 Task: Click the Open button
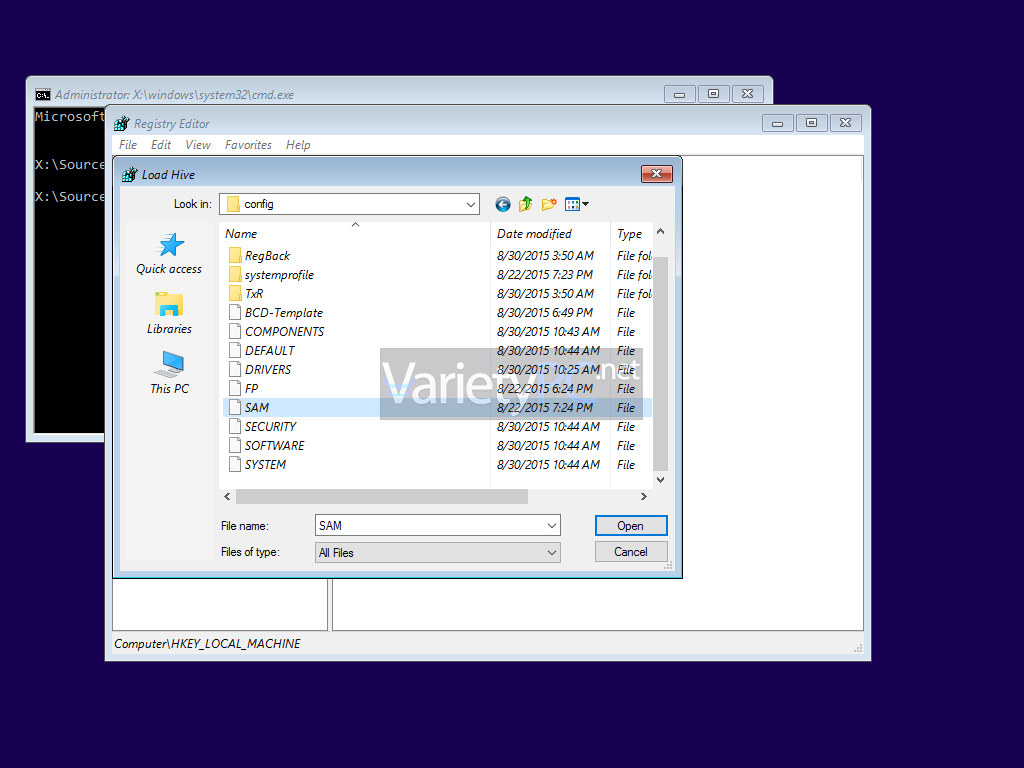(631, 526)
